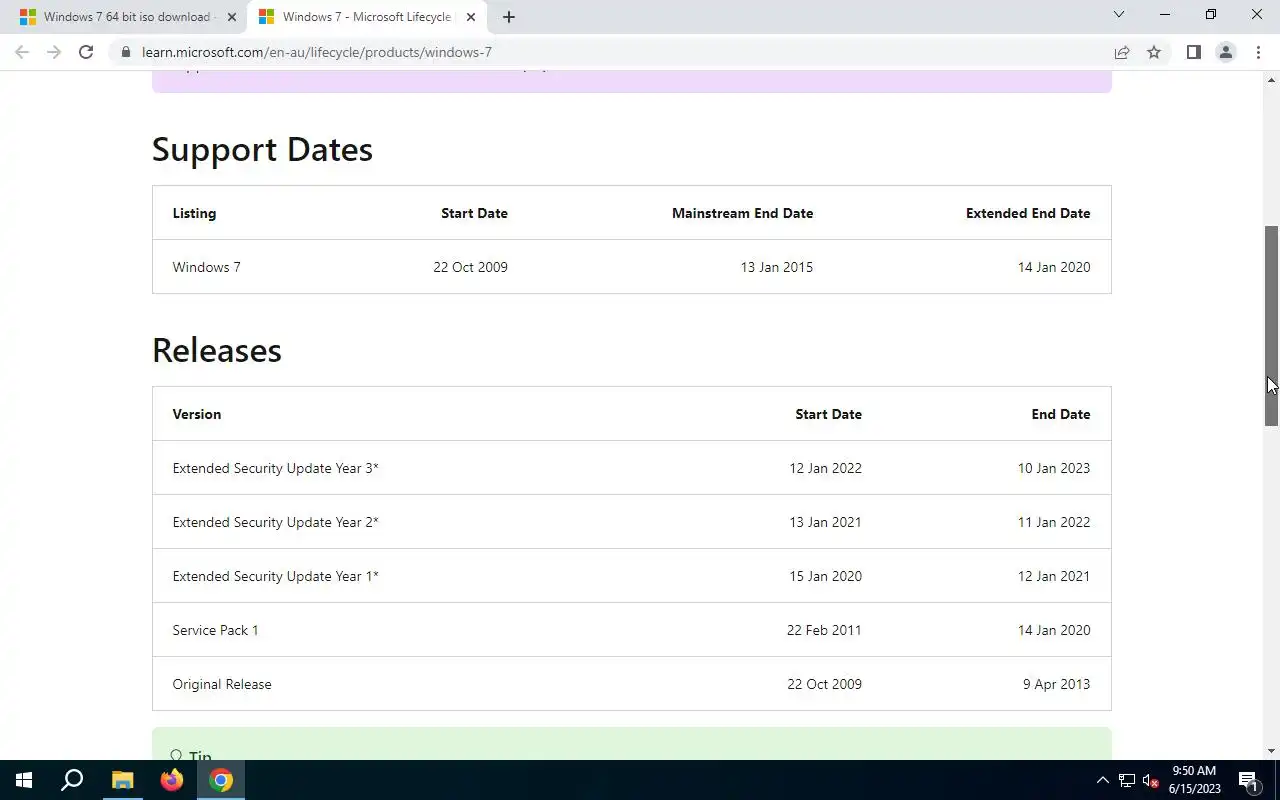Click the 11 Jan 2022 end date

coord(1054,522)
